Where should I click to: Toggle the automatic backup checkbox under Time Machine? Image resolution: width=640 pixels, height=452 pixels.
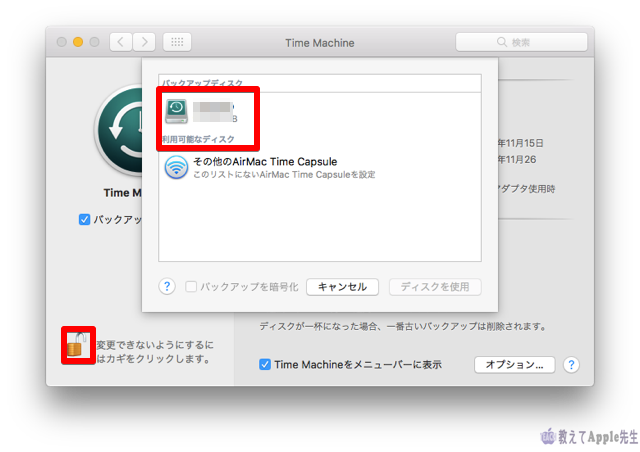tap(84, 220)
